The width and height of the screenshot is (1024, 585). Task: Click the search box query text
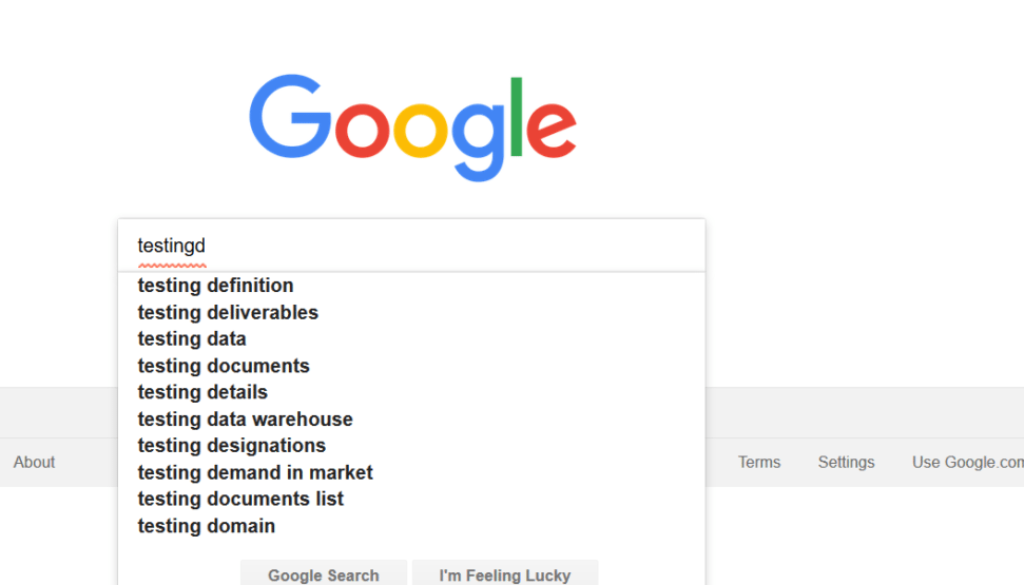click(x=171, y=245)
